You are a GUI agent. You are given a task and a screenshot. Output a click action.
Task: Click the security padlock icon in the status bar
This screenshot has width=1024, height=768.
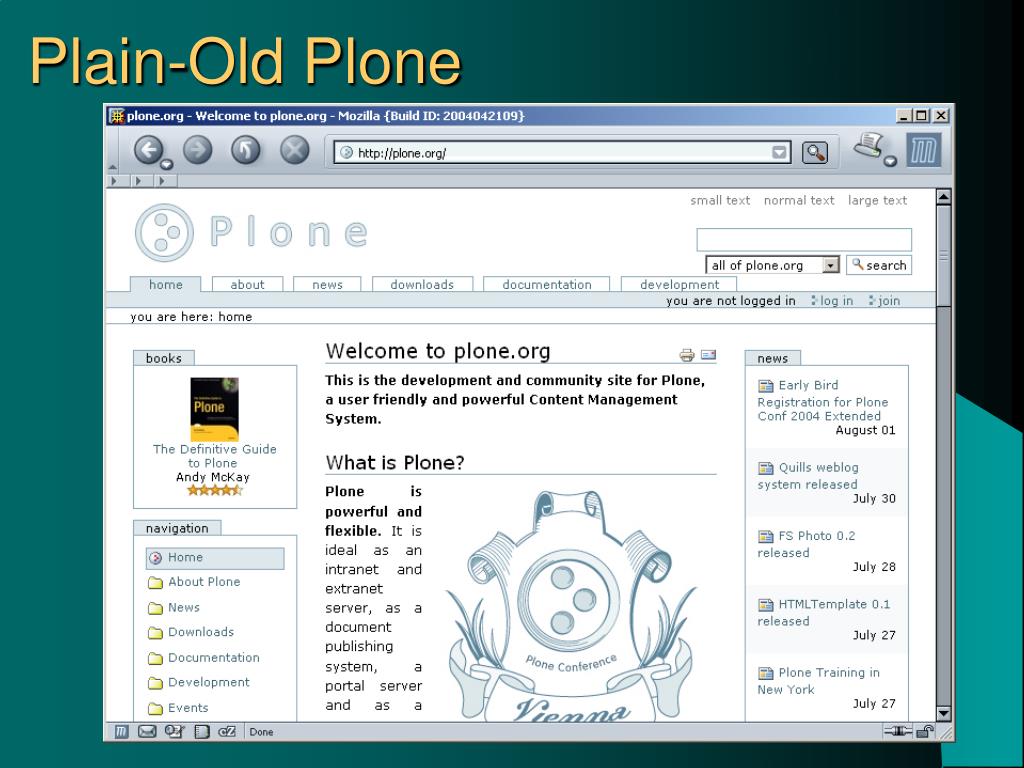click(925, 731)
